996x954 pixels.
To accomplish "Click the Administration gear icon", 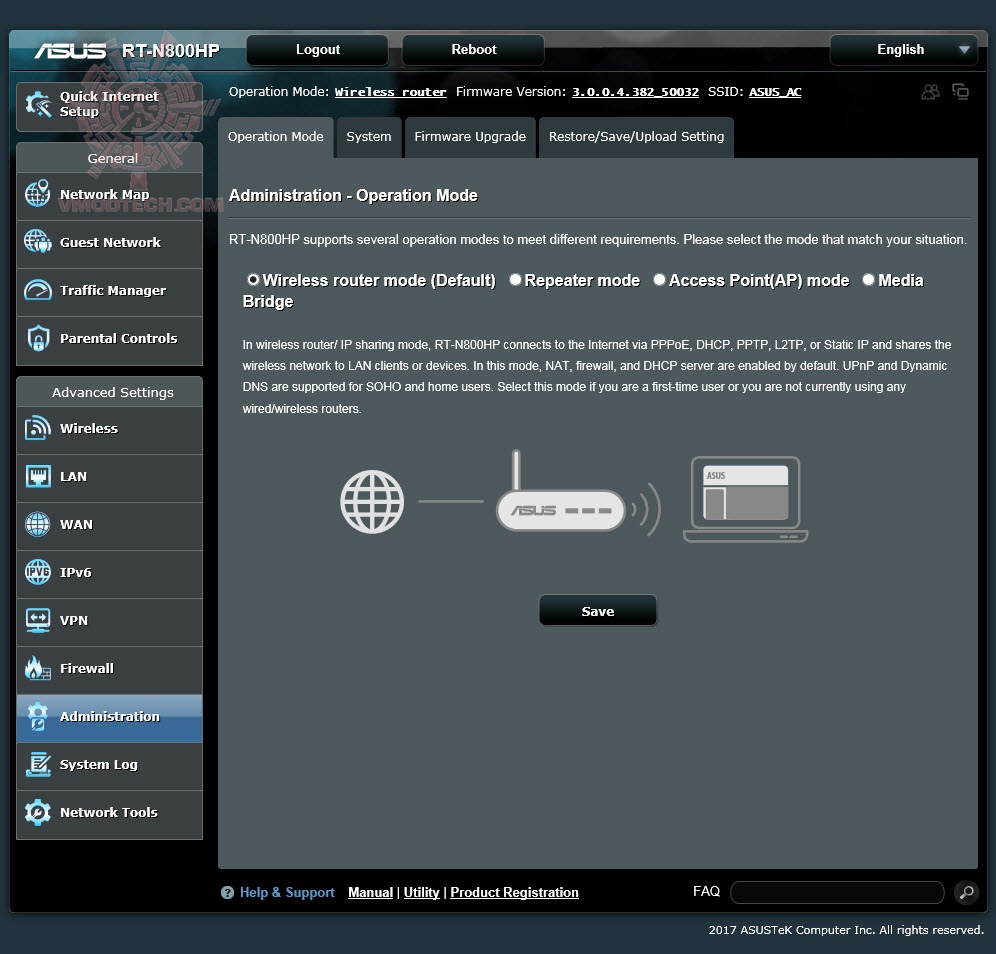I will (x=37, y=716).
